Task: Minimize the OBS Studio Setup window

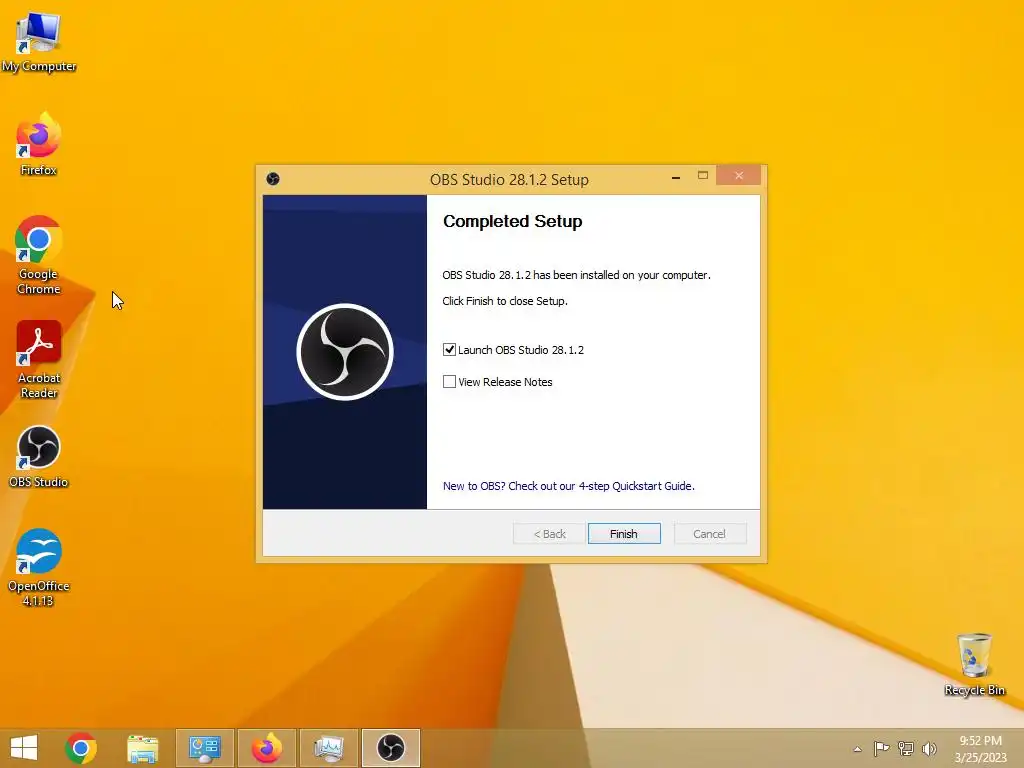Action: (676, 176)
